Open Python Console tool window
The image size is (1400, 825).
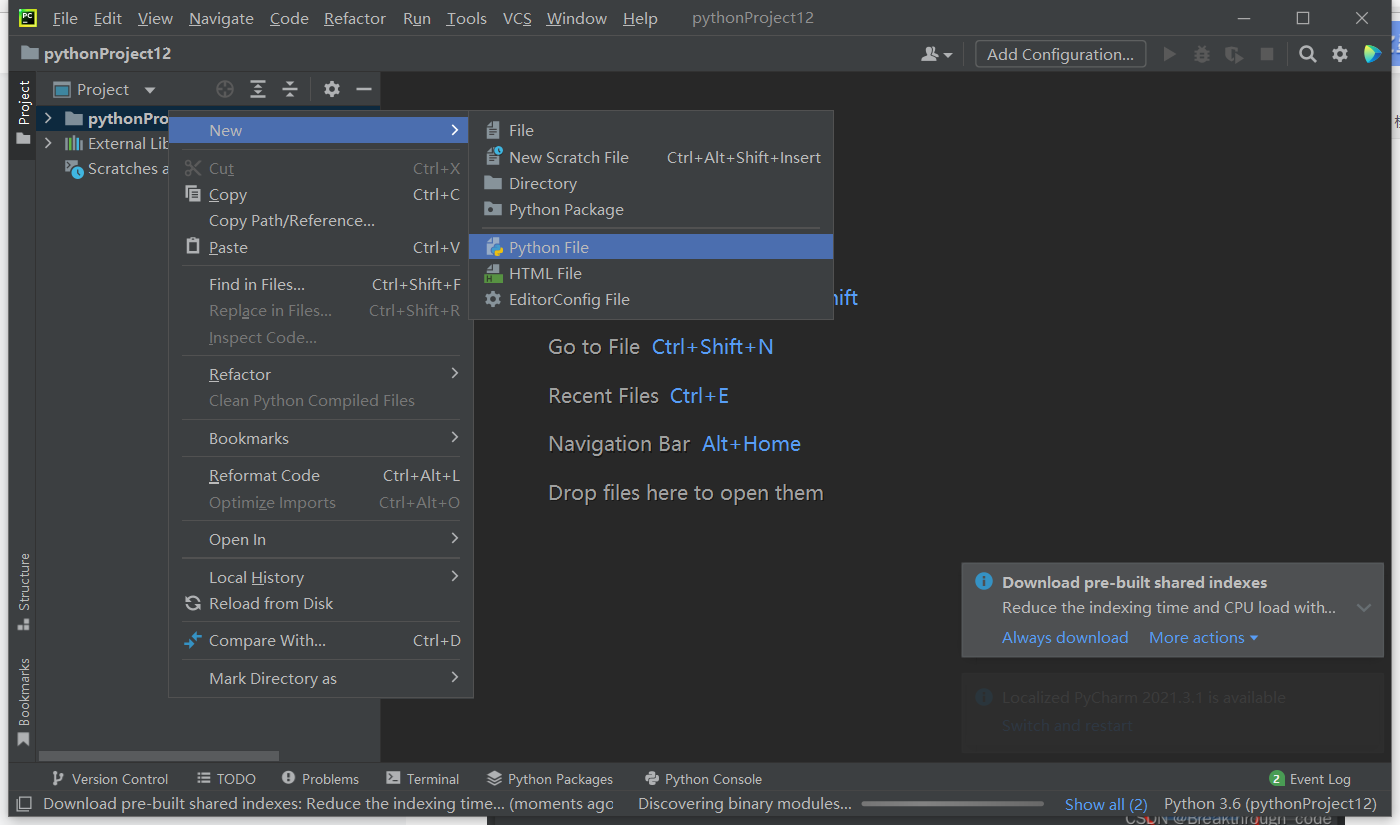(703, 779)
